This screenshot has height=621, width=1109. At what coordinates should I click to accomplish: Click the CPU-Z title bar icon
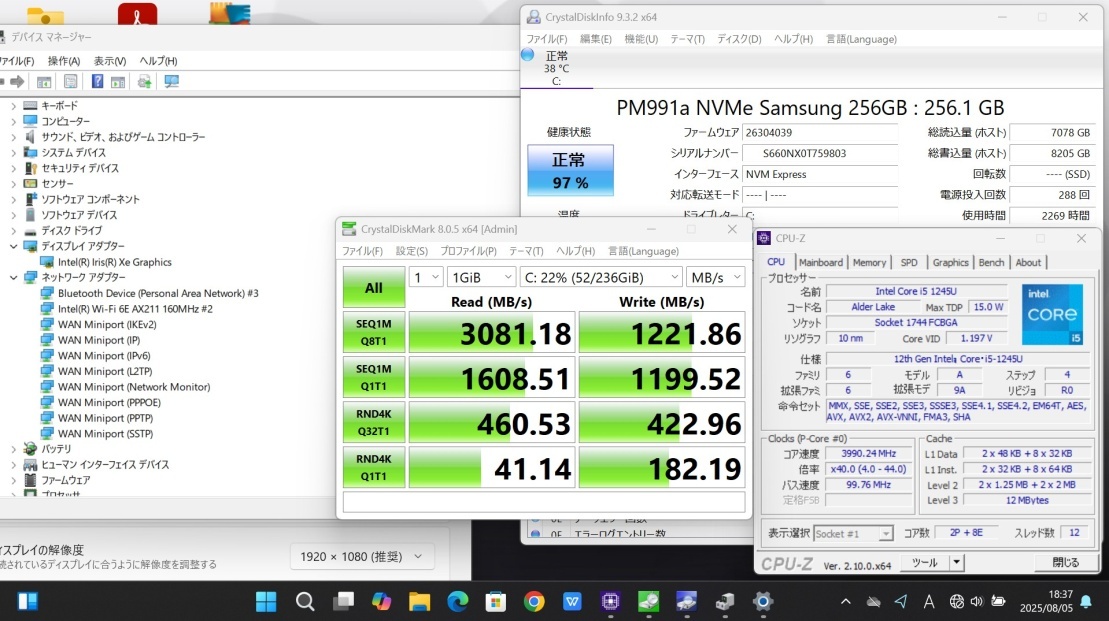click(x=764, y=238)
